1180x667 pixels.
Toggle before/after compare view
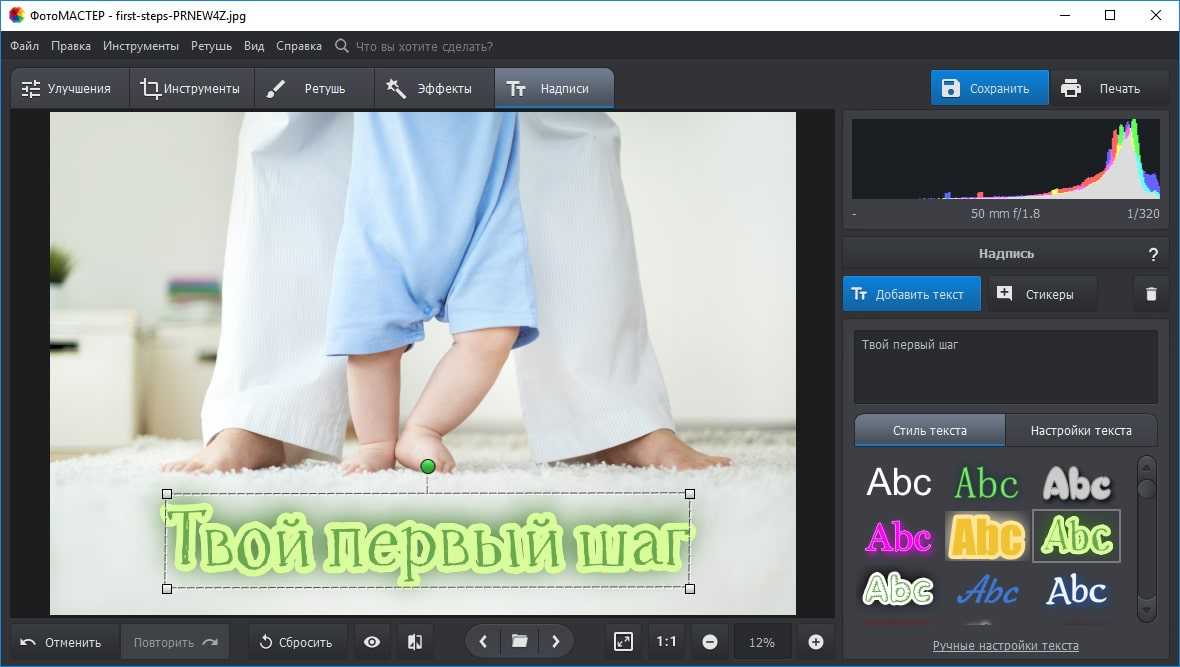tap(414, 642)
